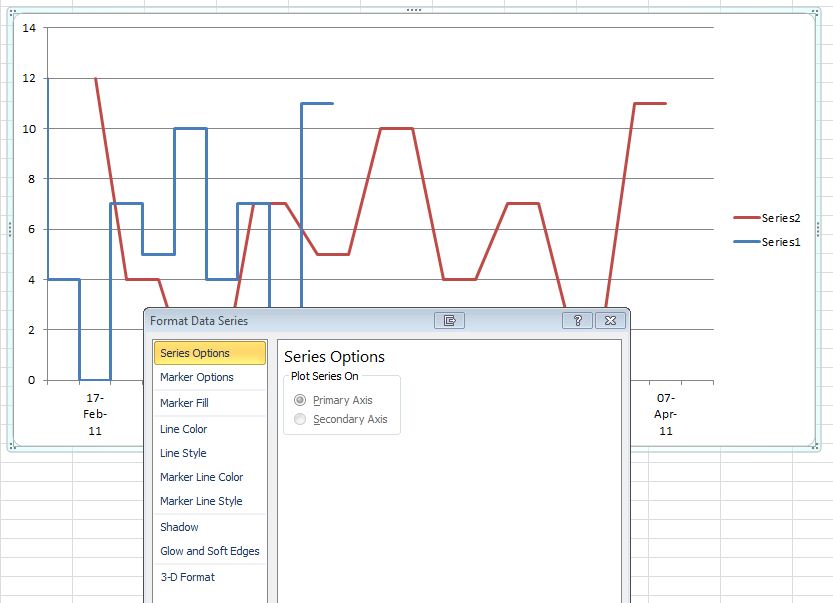Click the 17-Feb-11 horizontal axis label
This screenshot has height=603, width=833.
click(x=95, y=414)
